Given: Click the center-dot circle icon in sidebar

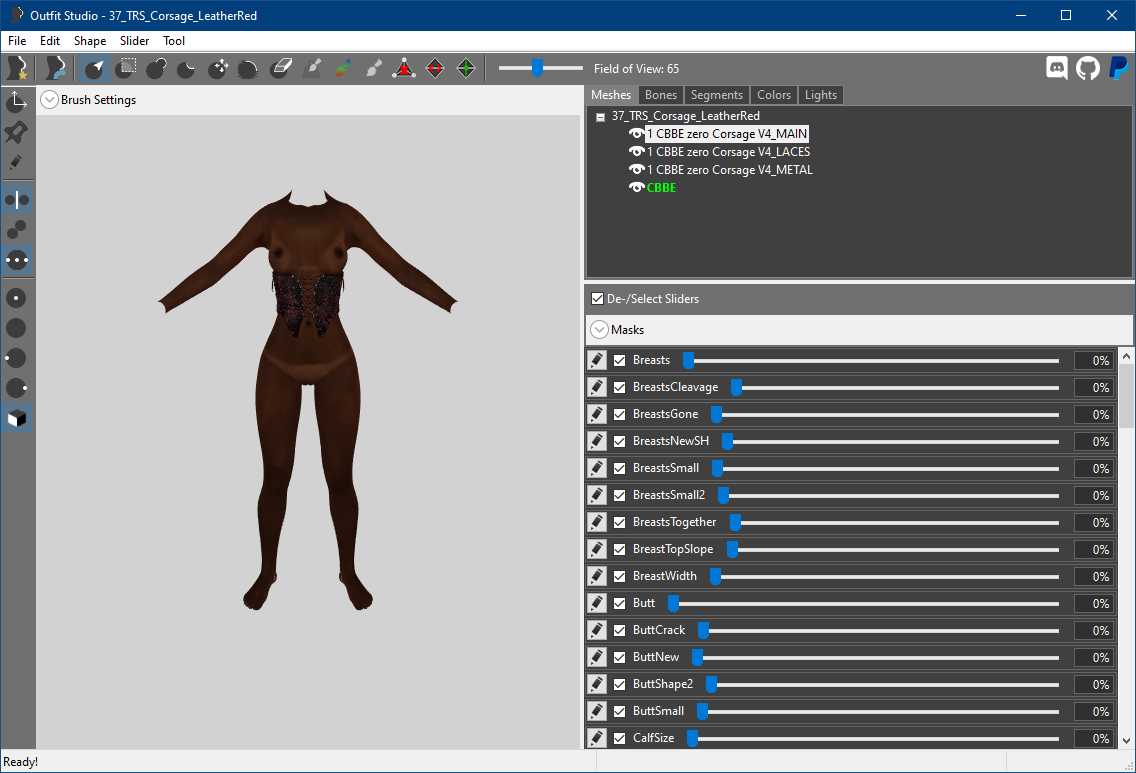Looking at the screenshot, I should [x=17, y=298].
